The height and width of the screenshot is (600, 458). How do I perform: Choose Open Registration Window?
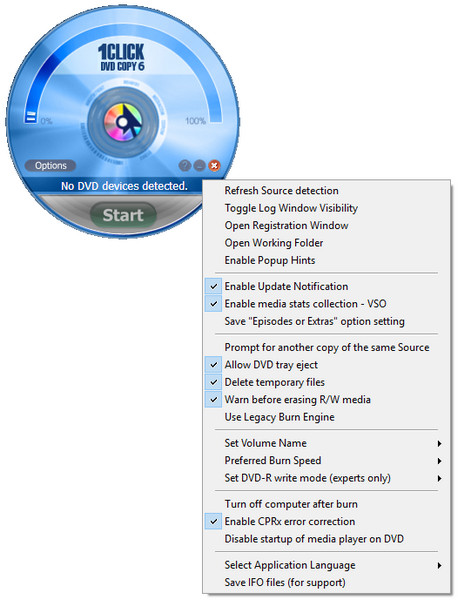pyautogui.click(x=327, y=225)
